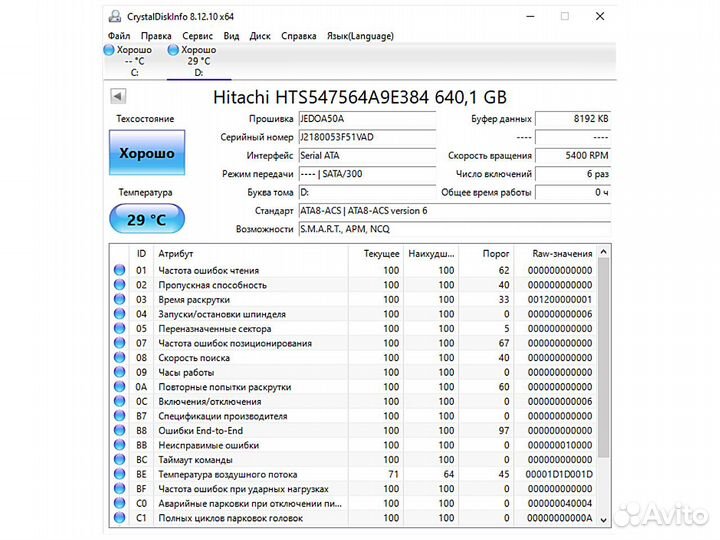Open the Файл menu
The width and height of the screenshot is (720, 540).
tap(119, 36)
